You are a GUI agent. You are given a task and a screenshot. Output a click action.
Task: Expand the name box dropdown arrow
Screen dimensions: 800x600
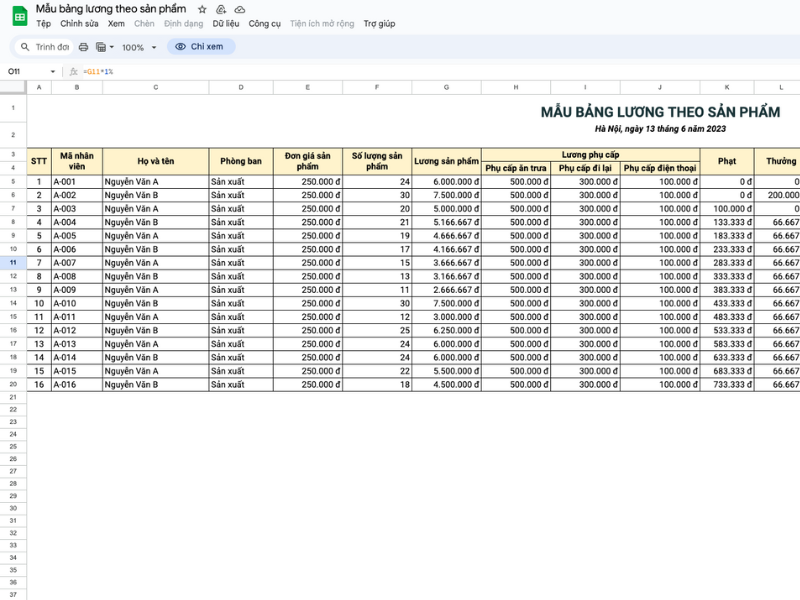(x=54, y=72)
